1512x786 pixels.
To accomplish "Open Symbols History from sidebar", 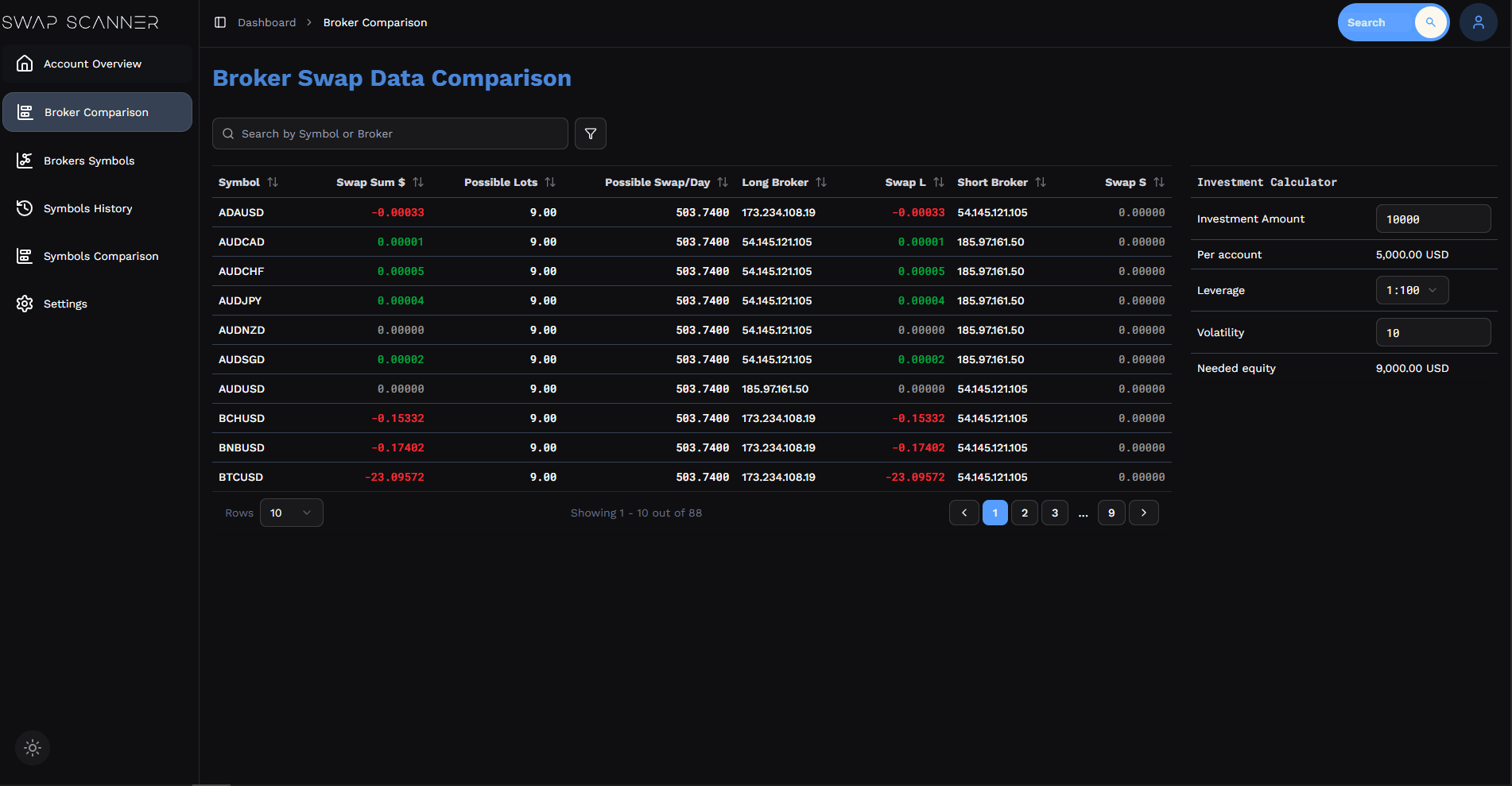I will [x=87, y=208].
